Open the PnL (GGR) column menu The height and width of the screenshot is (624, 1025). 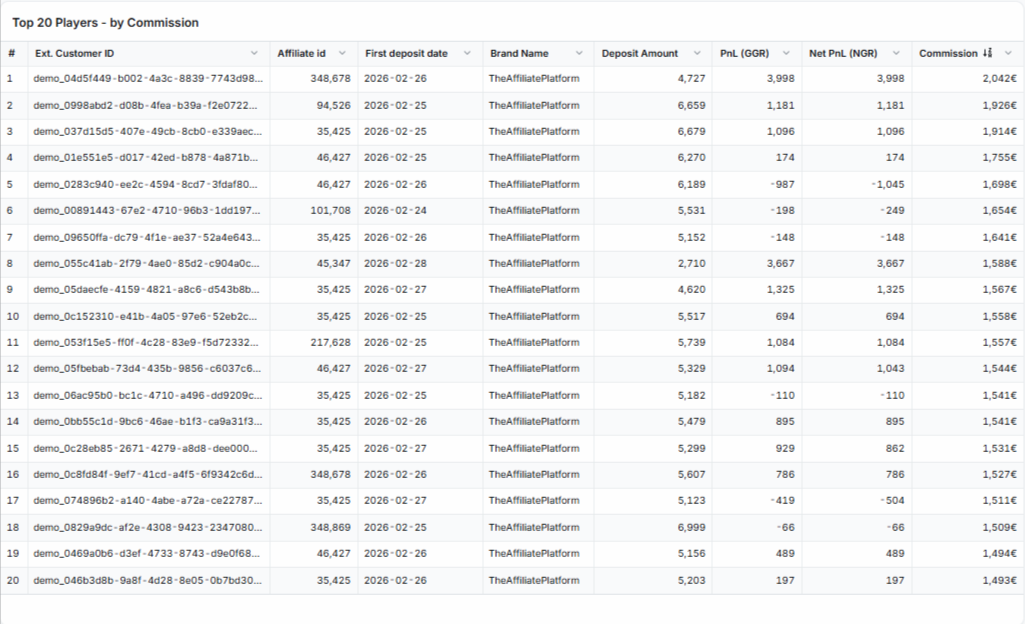(x=787, y=53)
